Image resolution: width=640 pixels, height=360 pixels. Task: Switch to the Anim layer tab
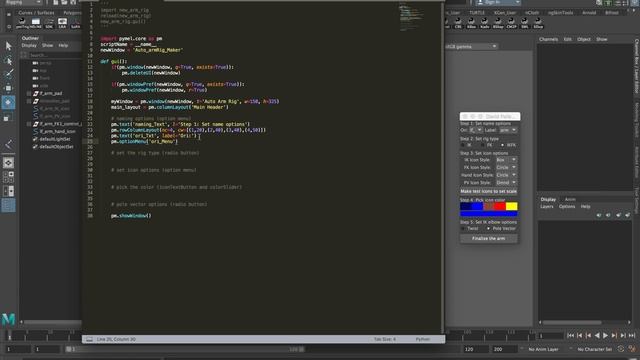click(x=570, y=200)
